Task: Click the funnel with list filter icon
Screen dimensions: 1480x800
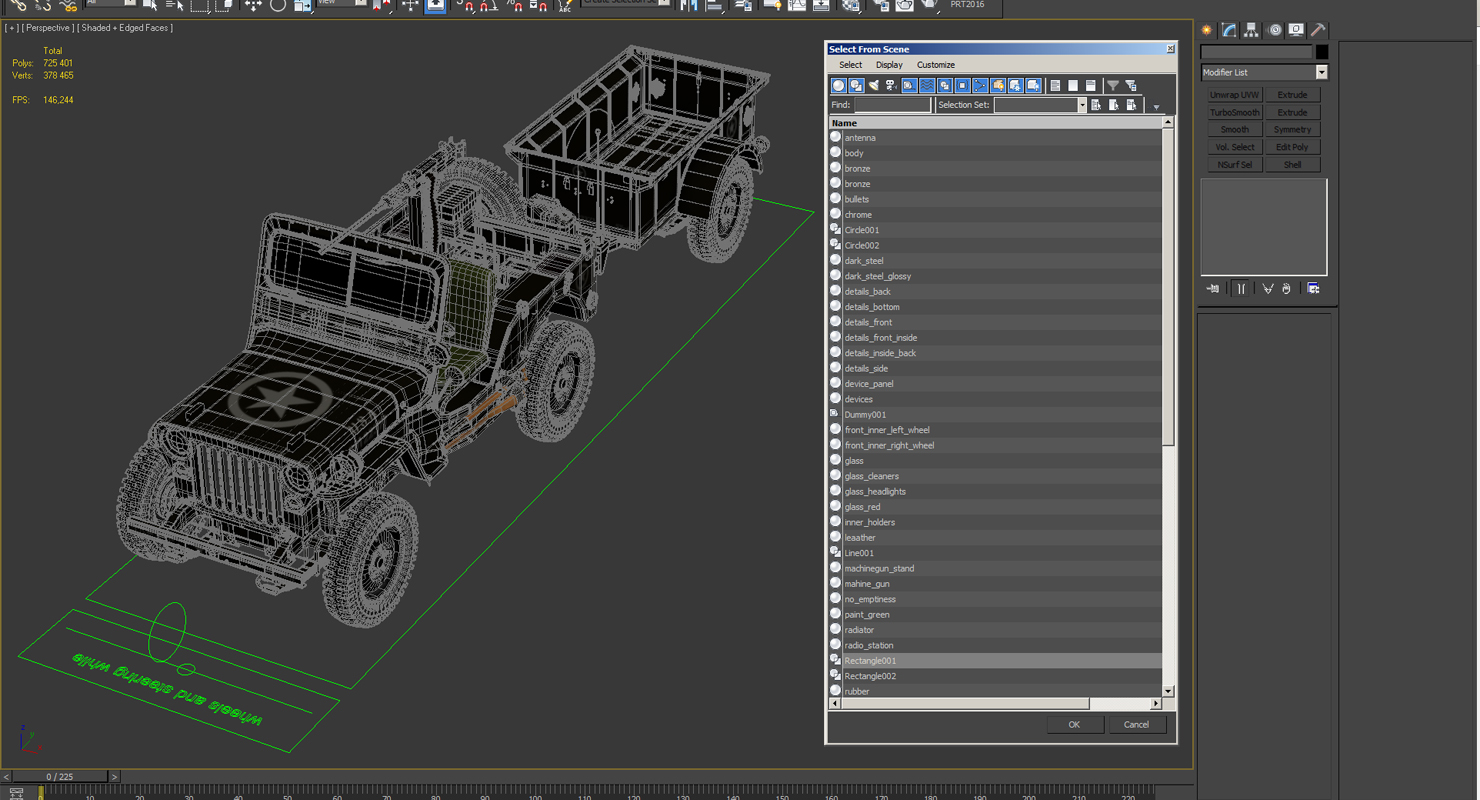Action: coord(1131,86)
